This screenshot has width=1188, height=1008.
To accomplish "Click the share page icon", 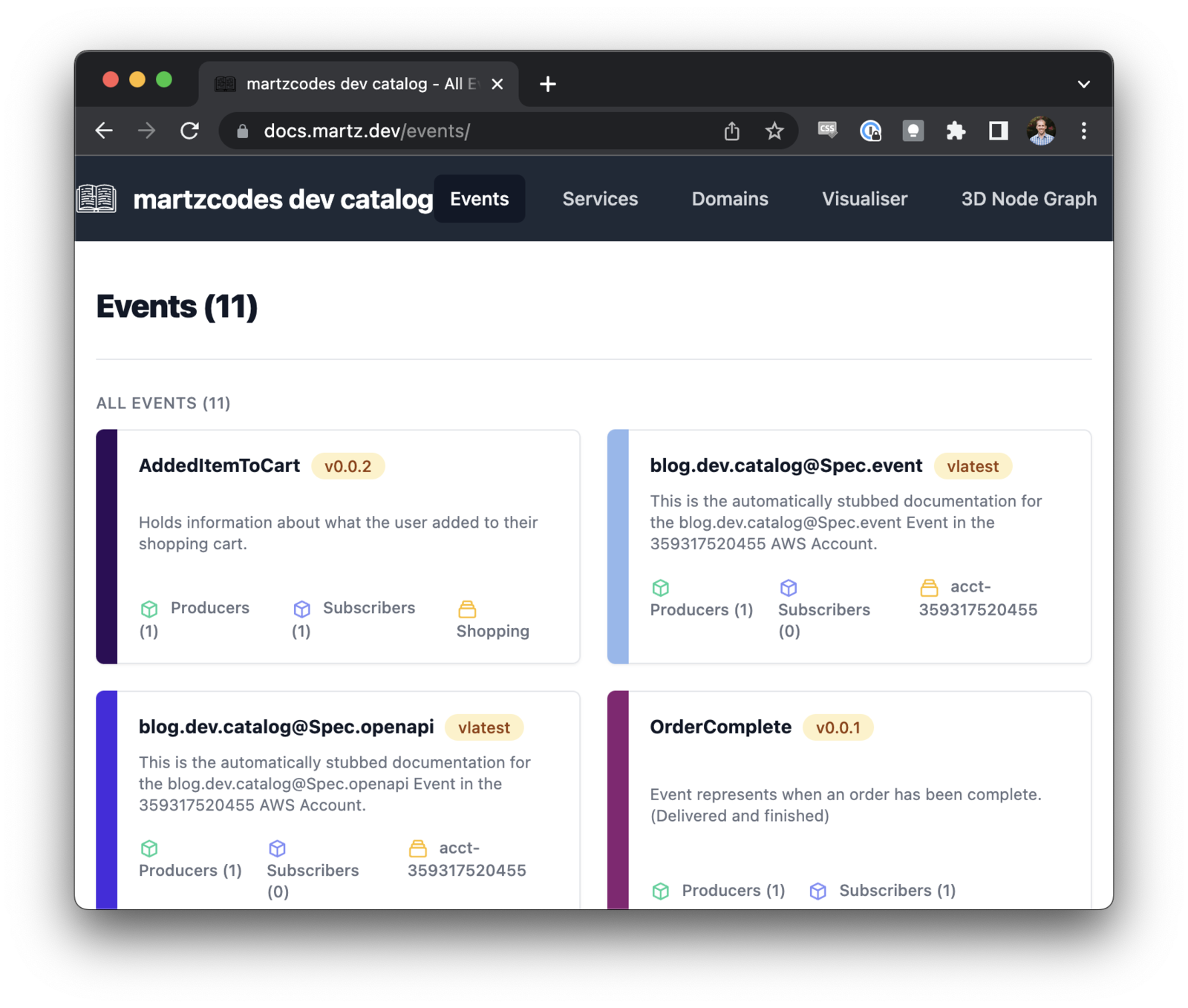I will (732, 131).
